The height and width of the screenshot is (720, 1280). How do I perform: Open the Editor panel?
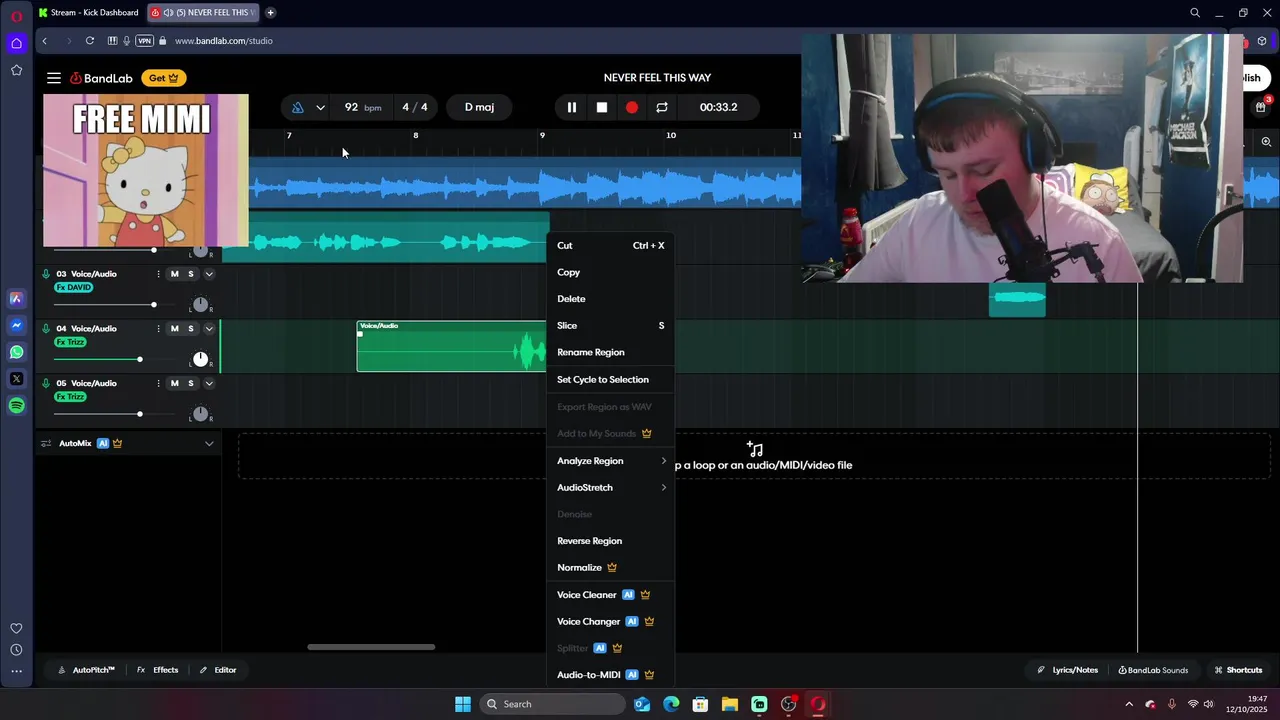pos(218,670)
